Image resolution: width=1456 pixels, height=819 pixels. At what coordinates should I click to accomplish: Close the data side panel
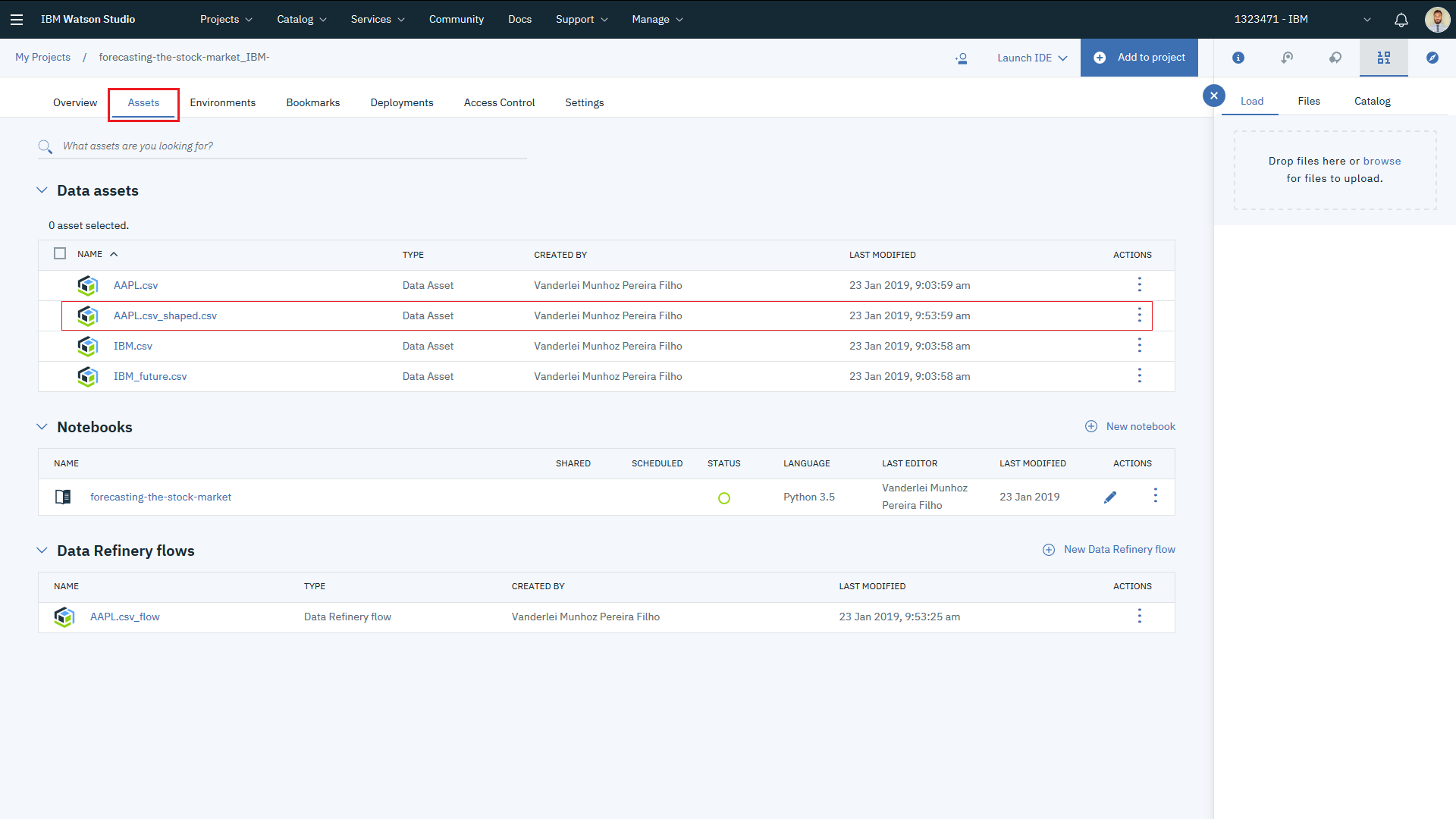pyautogui.click(x=1214, y=96)
